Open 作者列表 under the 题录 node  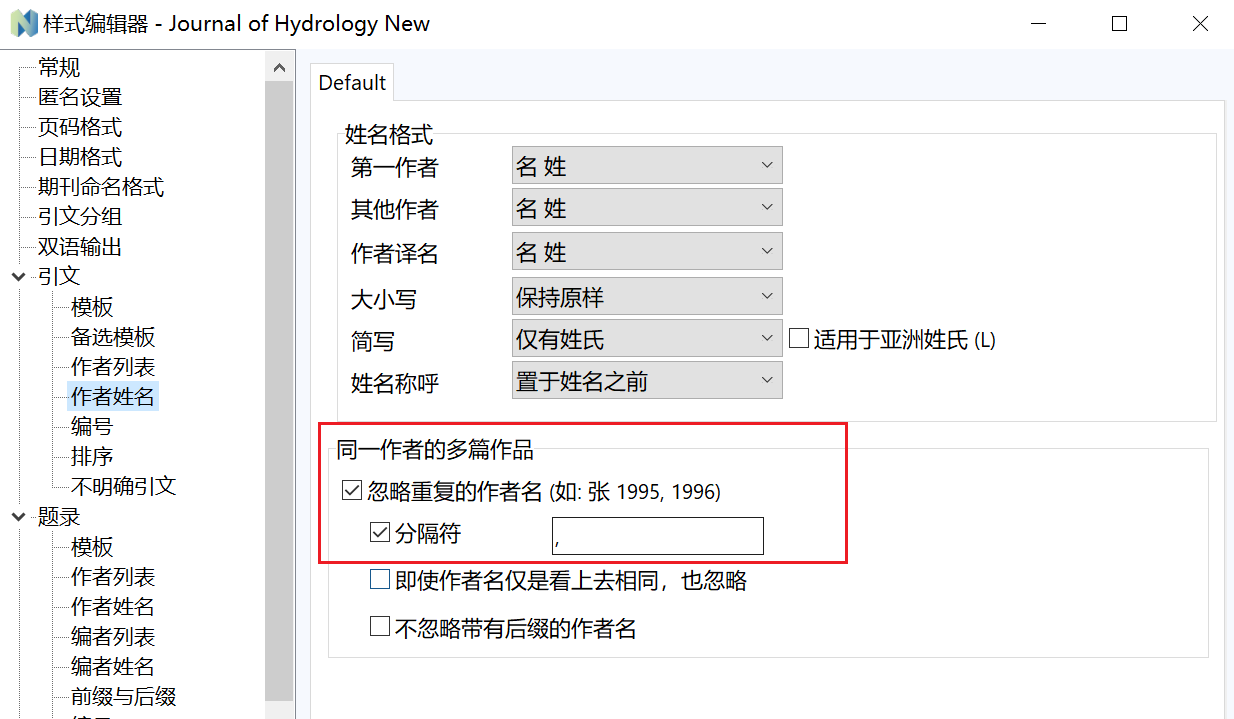113,577
